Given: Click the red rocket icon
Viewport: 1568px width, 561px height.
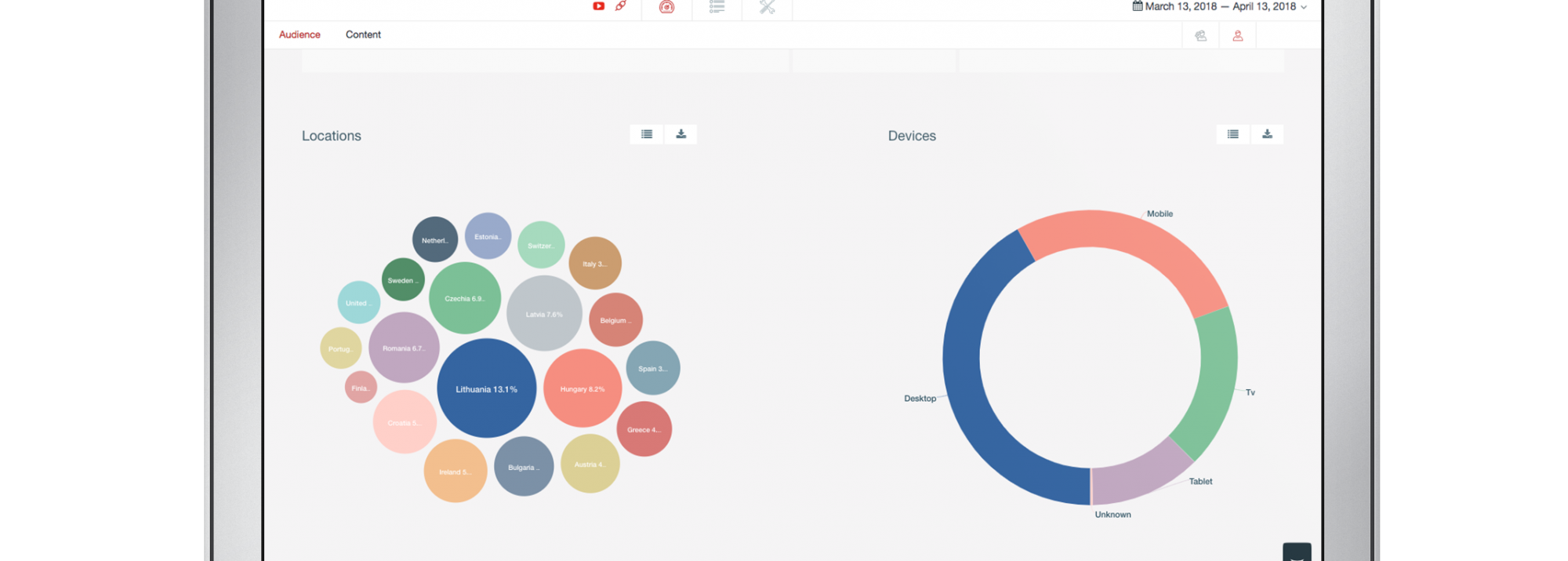Looking at the screenshot, I should point(621,6).
